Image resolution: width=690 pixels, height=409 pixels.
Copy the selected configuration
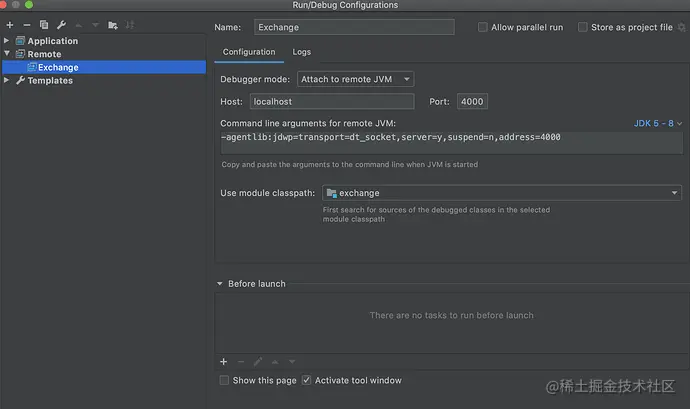(44, 25)
